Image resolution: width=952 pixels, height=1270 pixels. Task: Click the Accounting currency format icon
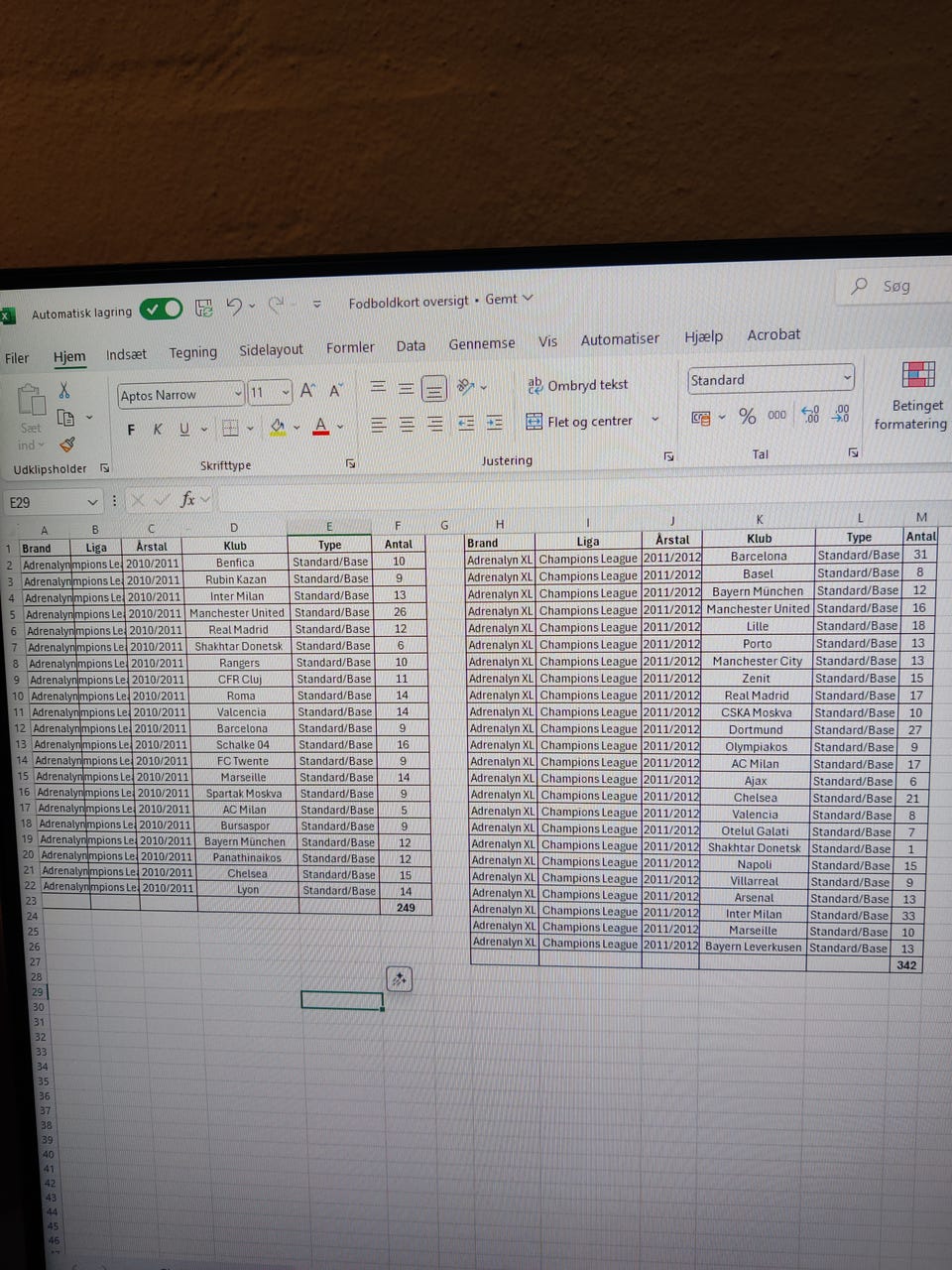(x=701, y=418)
